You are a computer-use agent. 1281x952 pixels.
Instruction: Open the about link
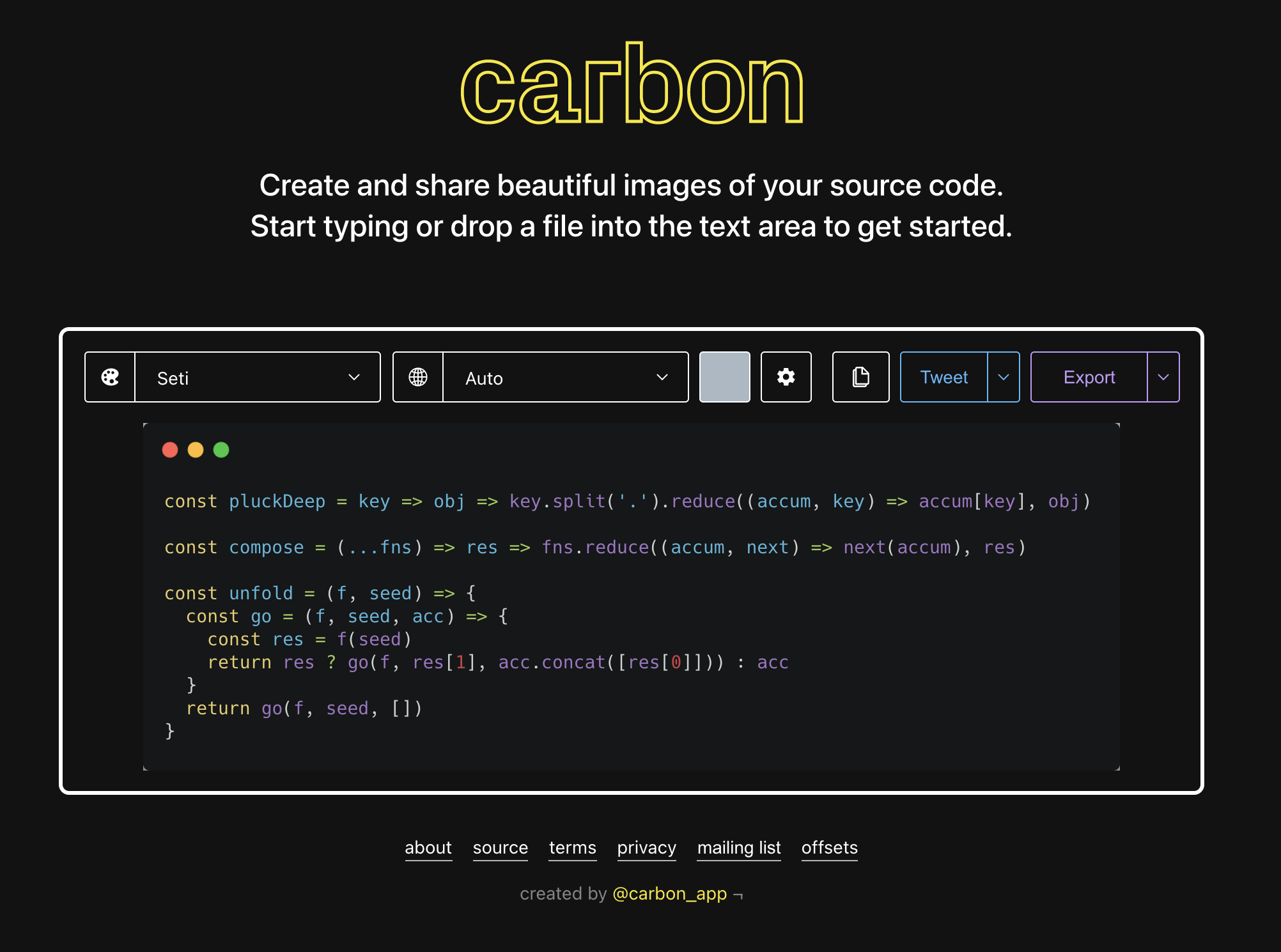click(428, 848)
